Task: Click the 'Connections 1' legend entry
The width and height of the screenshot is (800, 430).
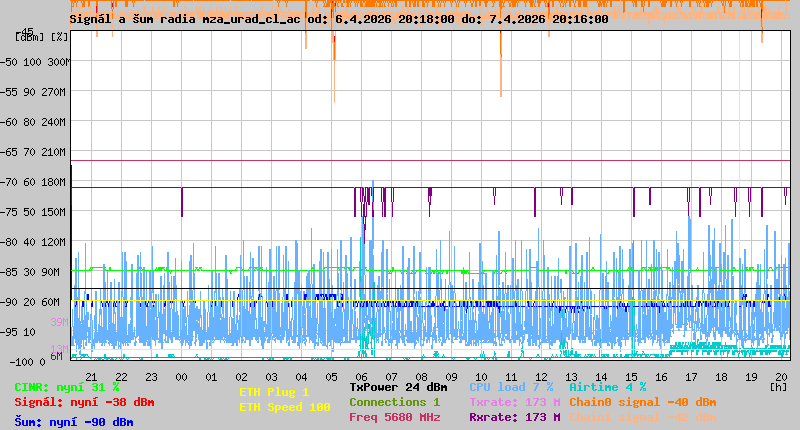Action: coord(394,402)
